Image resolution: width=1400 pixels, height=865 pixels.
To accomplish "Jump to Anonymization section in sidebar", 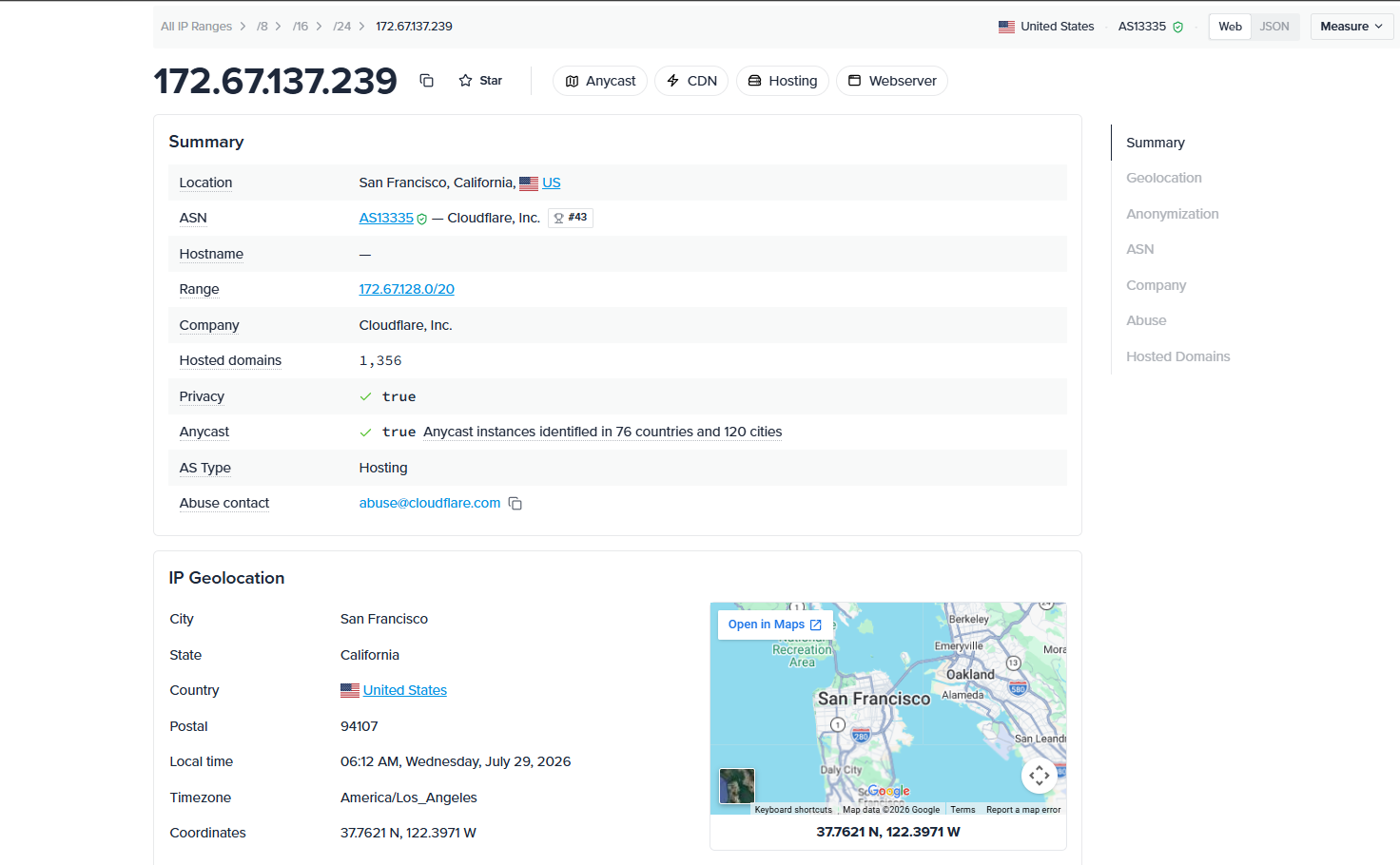I will point(1173,214).
